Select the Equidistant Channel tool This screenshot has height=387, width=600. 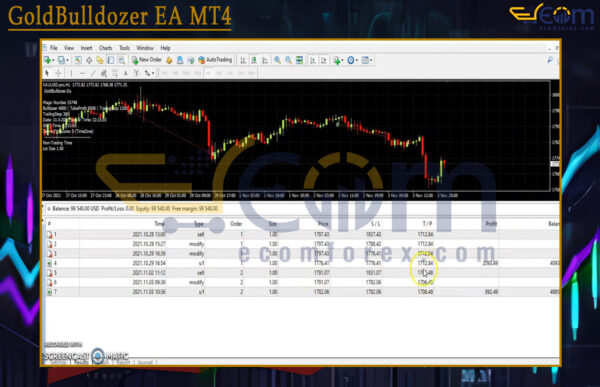103,73
